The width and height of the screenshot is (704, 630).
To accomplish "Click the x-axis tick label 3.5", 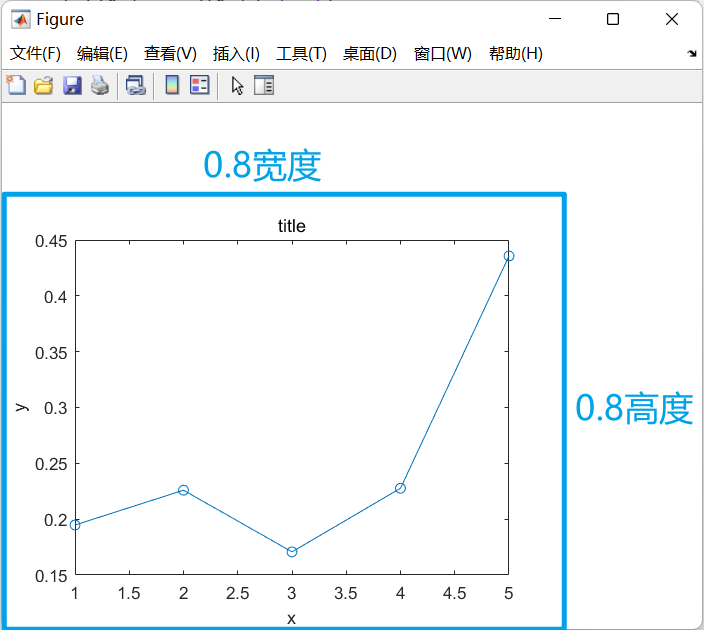I will pos(346,593).
